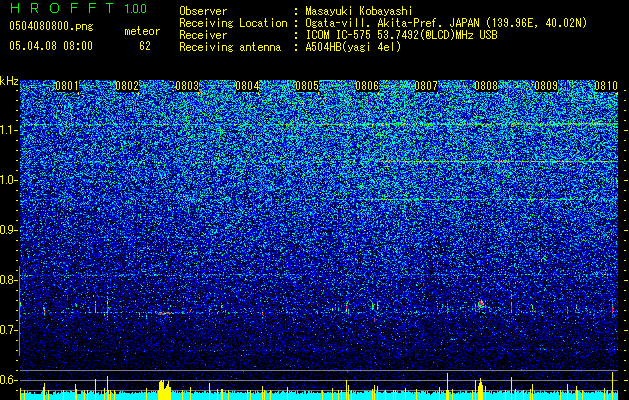Click the 1.0 frequency axis label

(8, 180)
